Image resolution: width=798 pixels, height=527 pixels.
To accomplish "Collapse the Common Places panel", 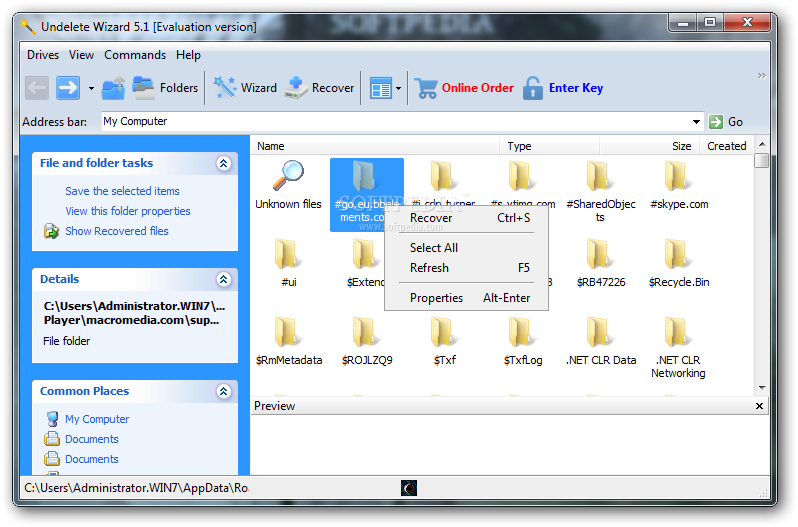I will coord(223,391).
